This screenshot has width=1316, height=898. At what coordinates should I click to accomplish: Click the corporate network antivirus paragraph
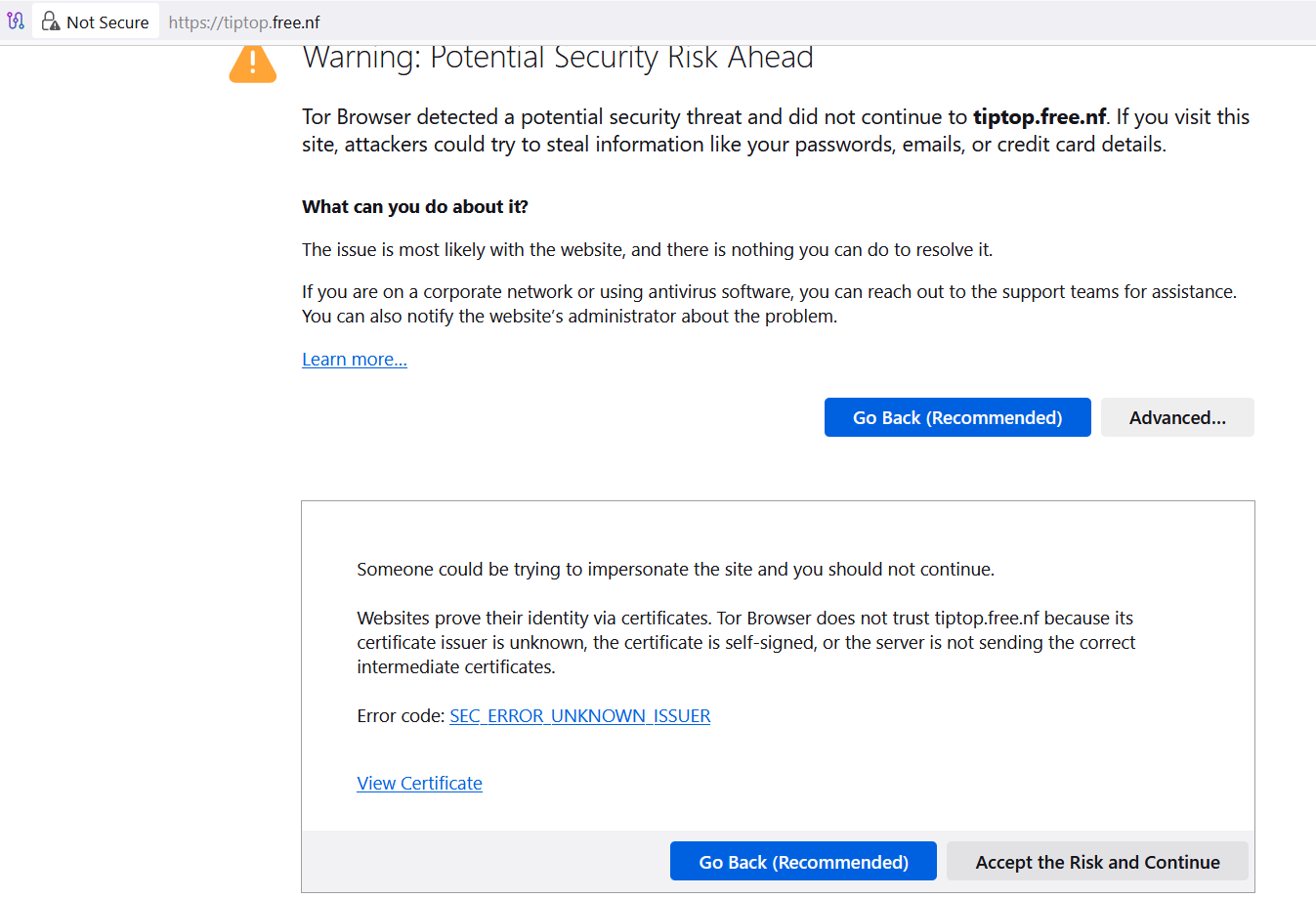click(x=768, y=304)
